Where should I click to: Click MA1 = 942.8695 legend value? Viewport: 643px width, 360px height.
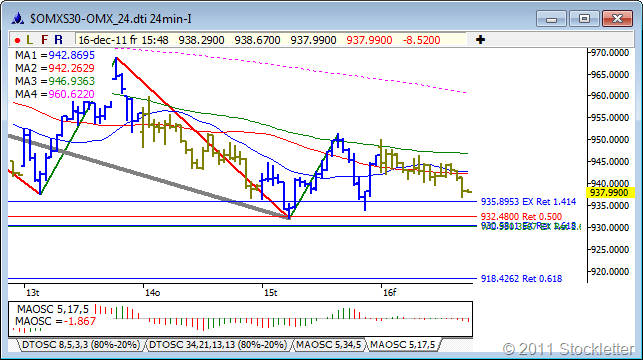(71, 55)
